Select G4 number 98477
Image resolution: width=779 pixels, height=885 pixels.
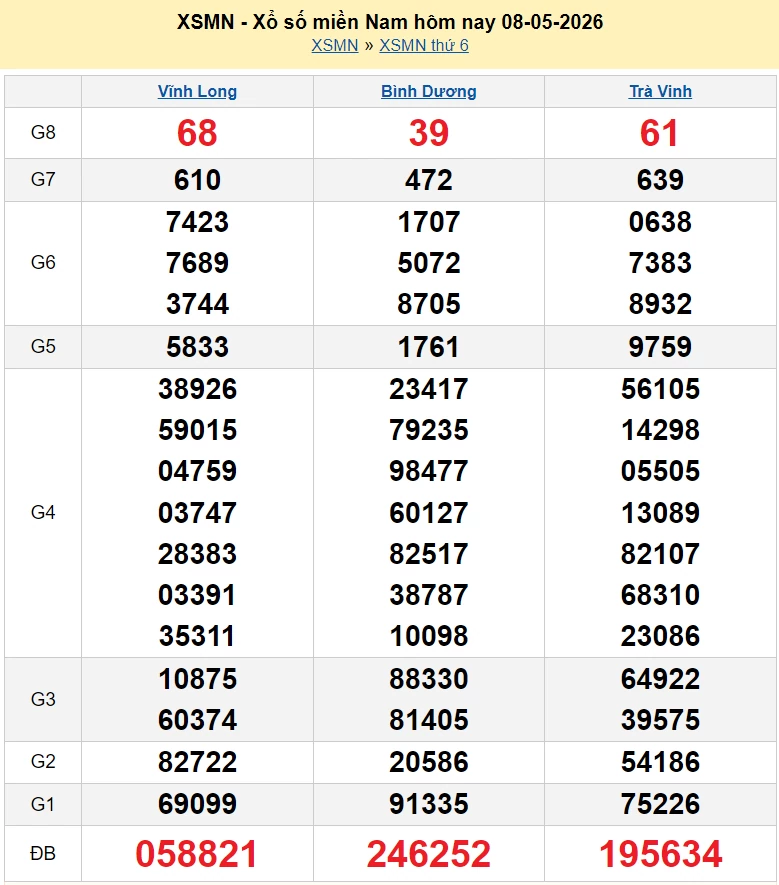point(428,471)
